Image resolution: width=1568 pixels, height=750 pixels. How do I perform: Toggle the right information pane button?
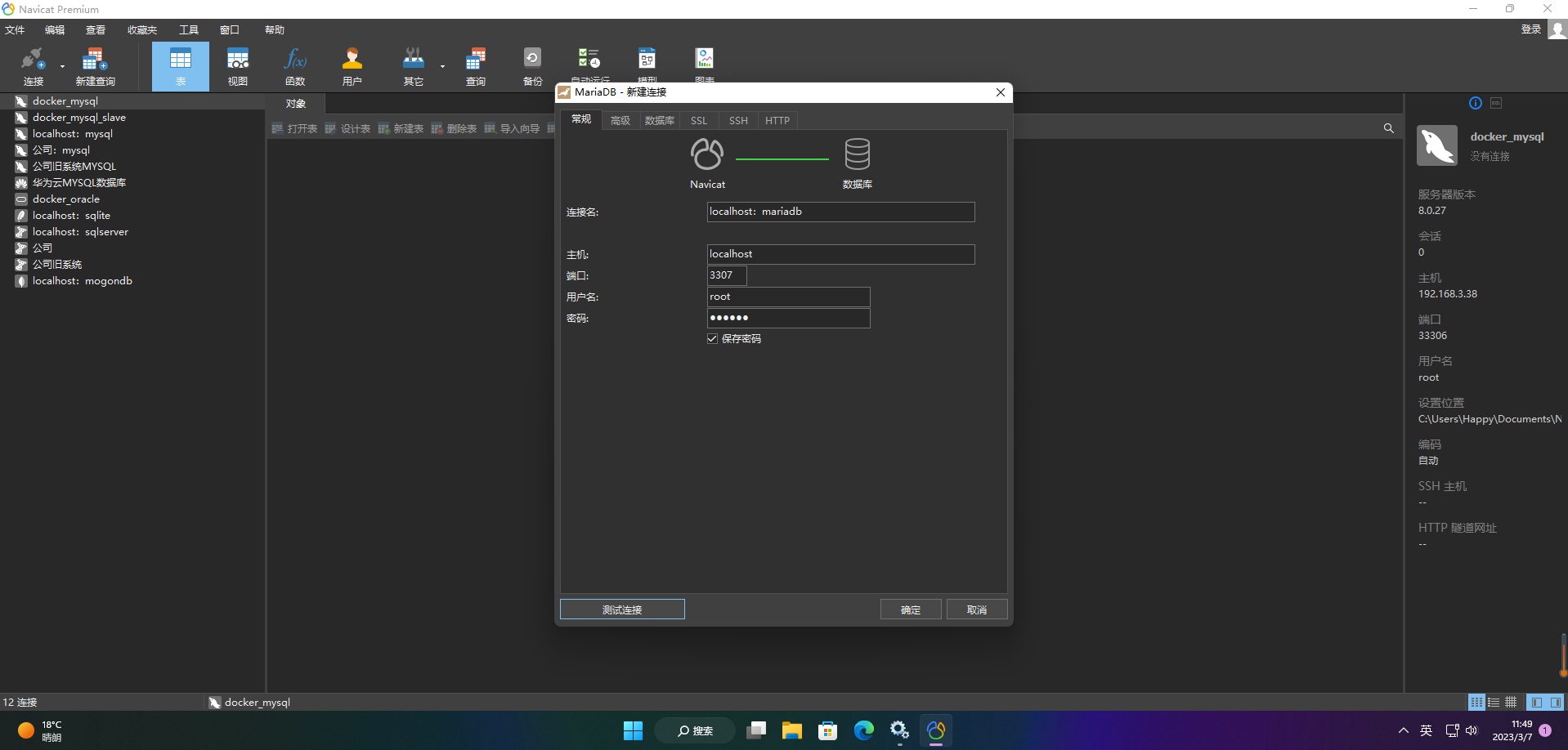(x=1555, y=702)
